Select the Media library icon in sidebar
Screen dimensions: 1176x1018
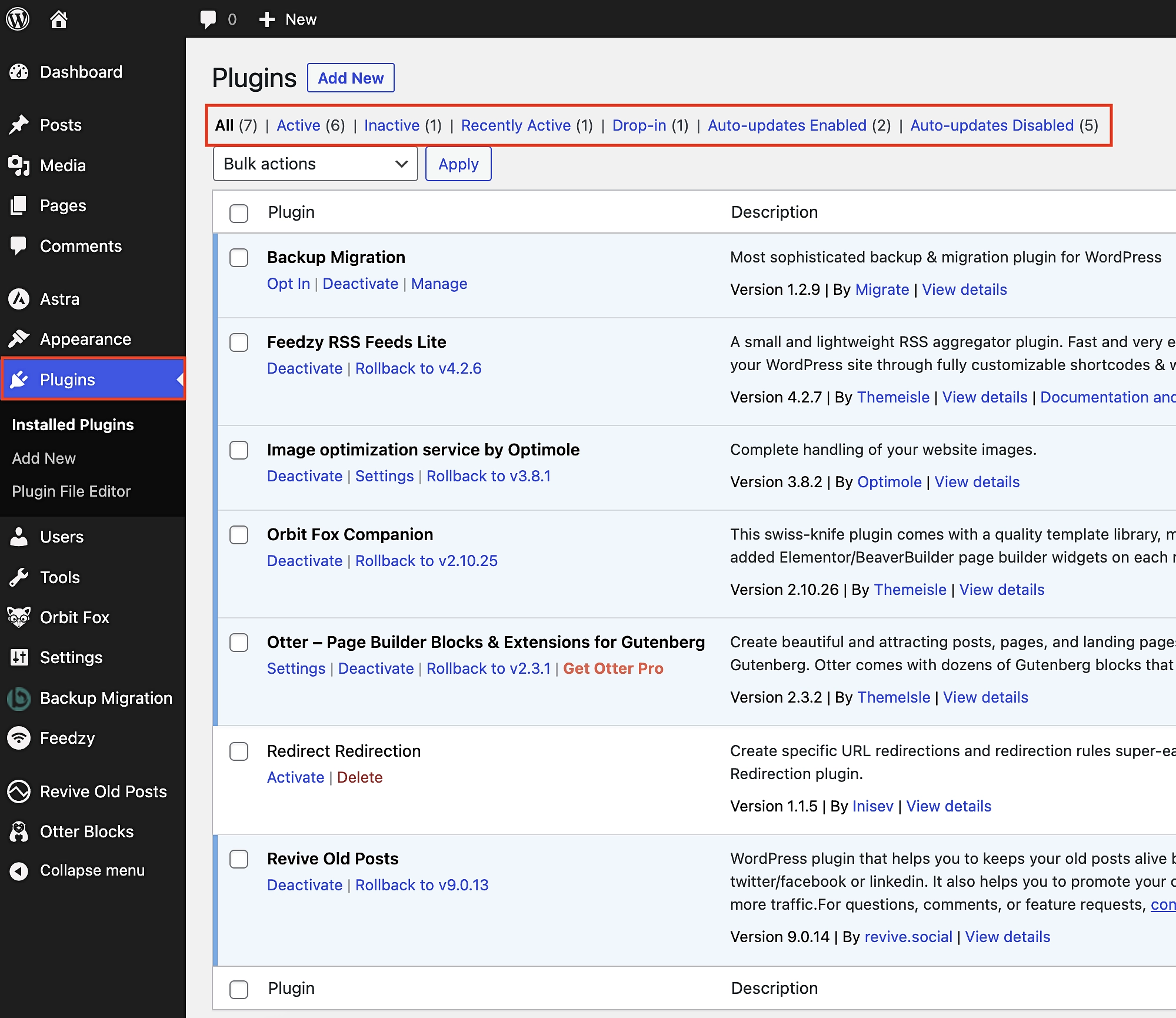[x=19, y=165]
